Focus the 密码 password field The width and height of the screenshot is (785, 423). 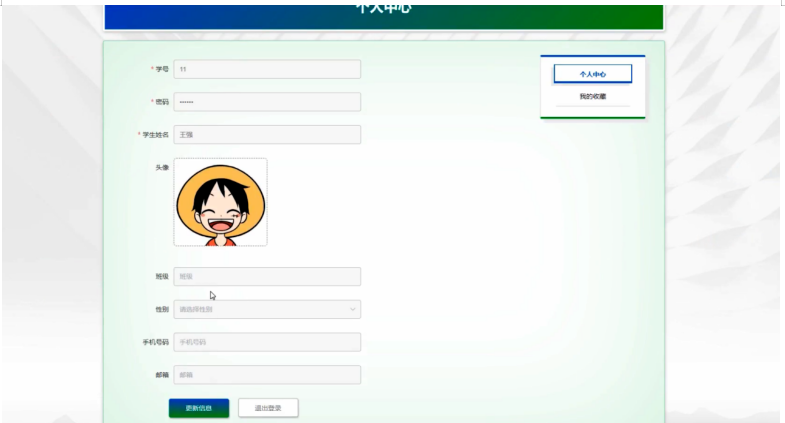point(267,102)
